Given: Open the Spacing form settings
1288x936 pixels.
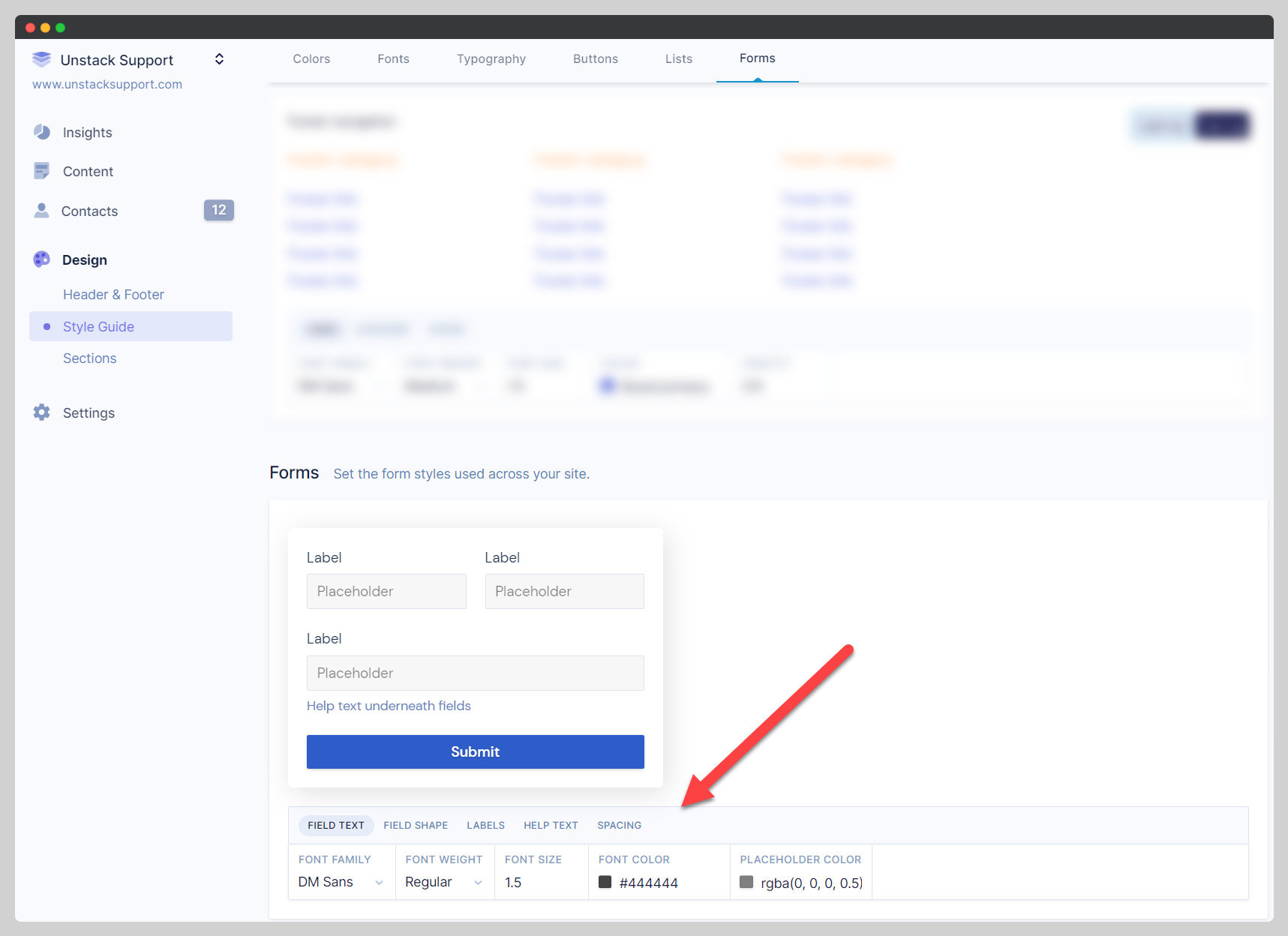Looking at the screenshot, I should [x=619, y=825].
